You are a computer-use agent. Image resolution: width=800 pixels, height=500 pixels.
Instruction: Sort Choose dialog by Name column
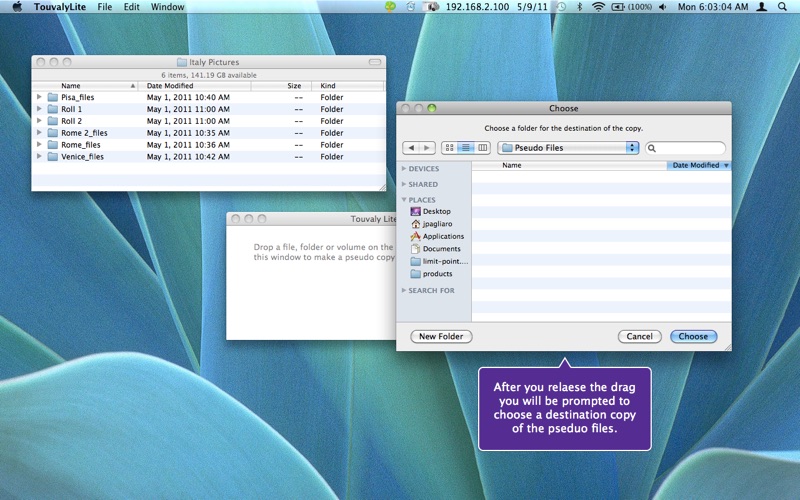pos(569,165)
